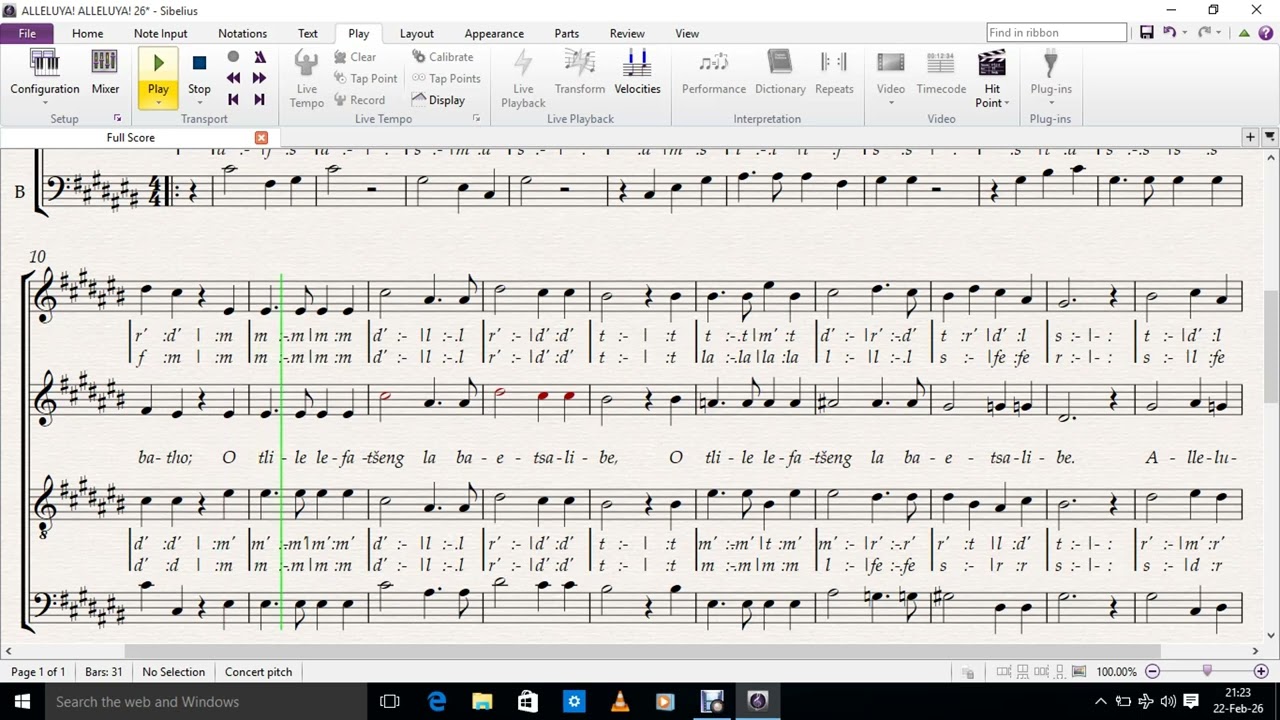
Task: Open the playback Dictionary
Action: [780, 73]
